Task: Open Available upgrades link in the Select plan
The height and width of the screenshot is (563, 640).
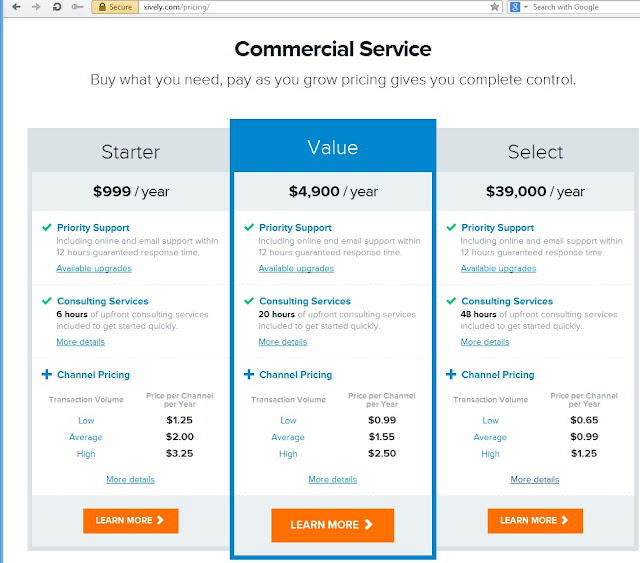Action: (498, 268)
